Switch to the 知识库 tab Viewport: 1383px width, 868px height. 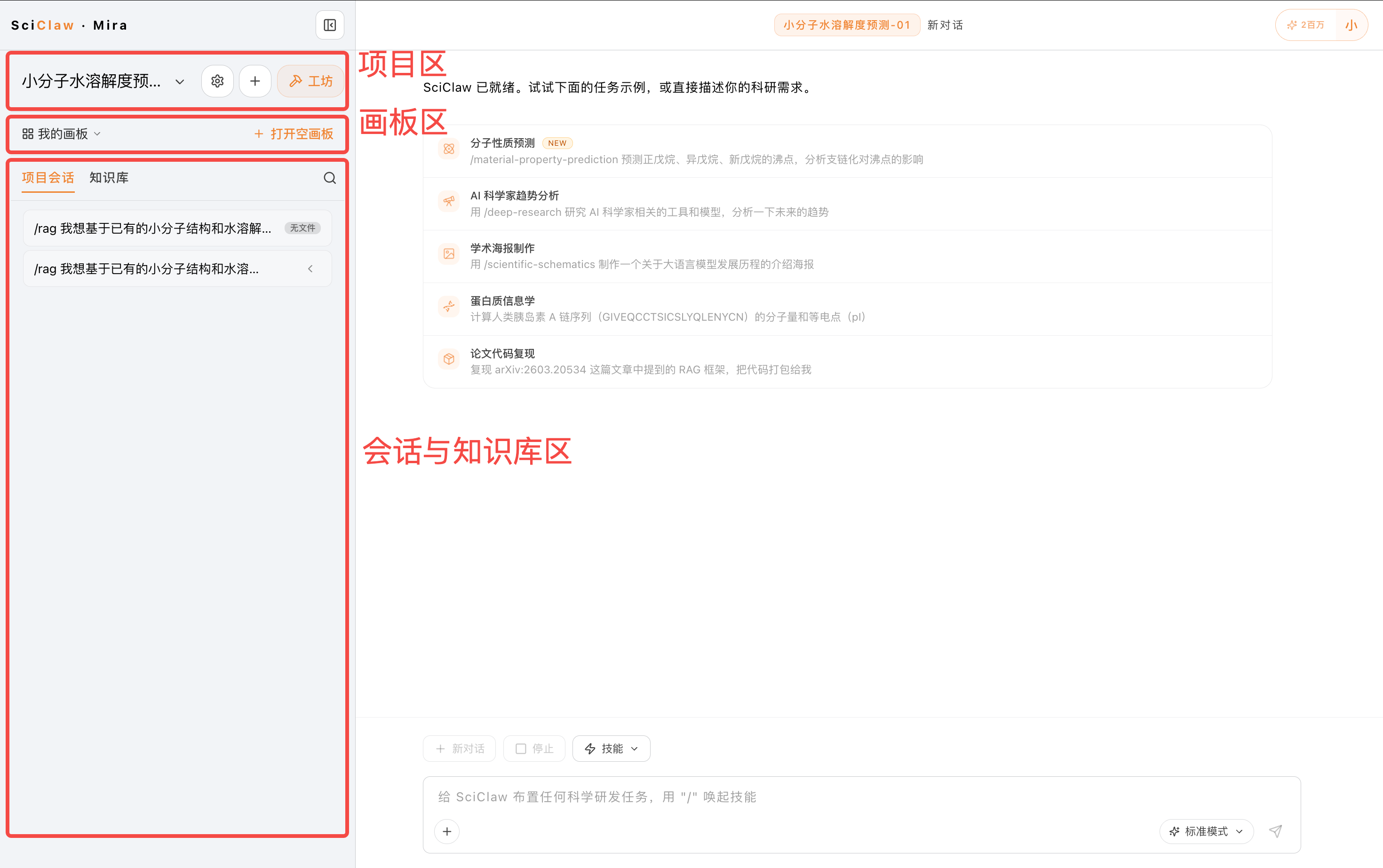tap(109, 178)
